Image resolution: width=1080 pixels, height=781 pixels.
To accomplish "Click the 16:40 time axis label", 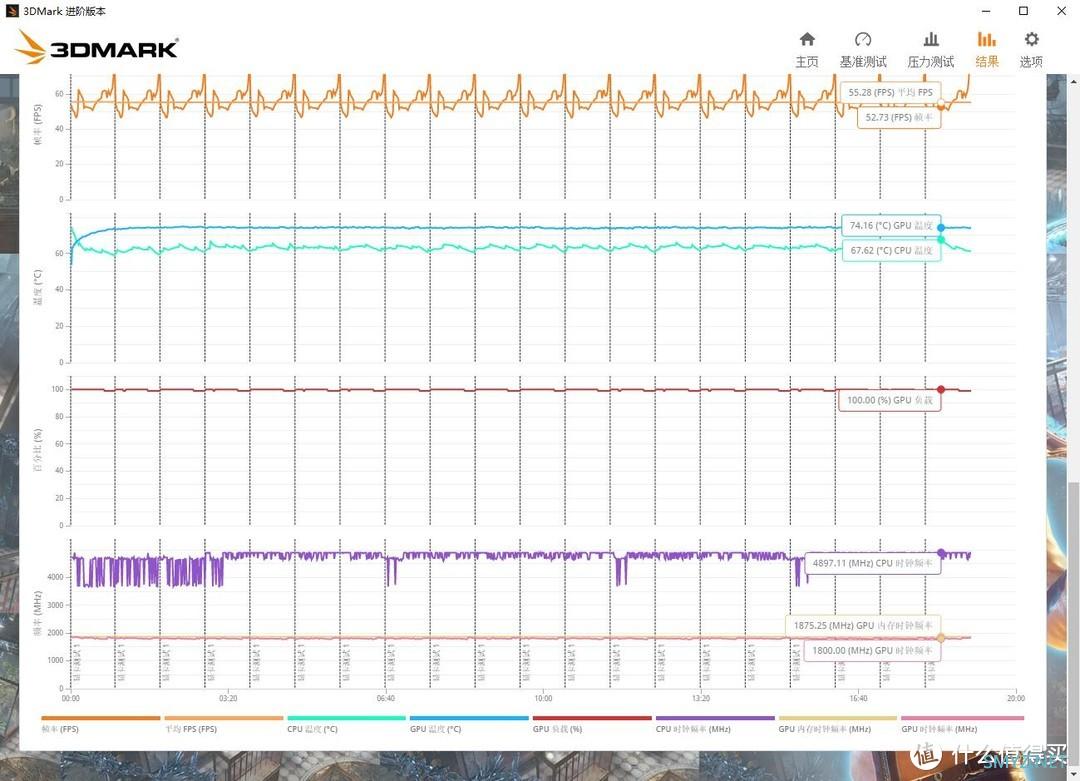I will tap(858, 698).
